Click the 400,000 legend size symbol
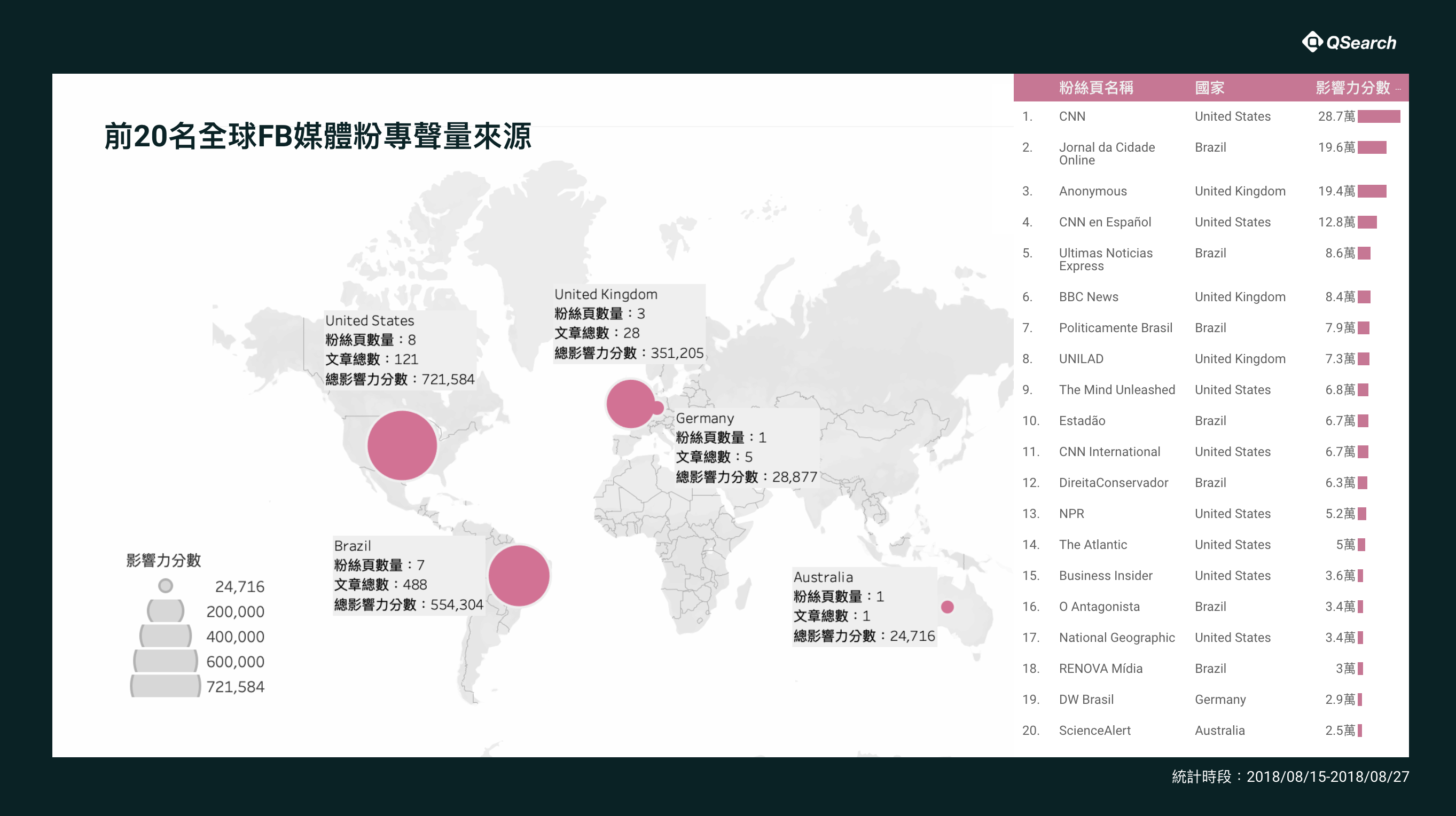1456x816 pixels. 165,635
